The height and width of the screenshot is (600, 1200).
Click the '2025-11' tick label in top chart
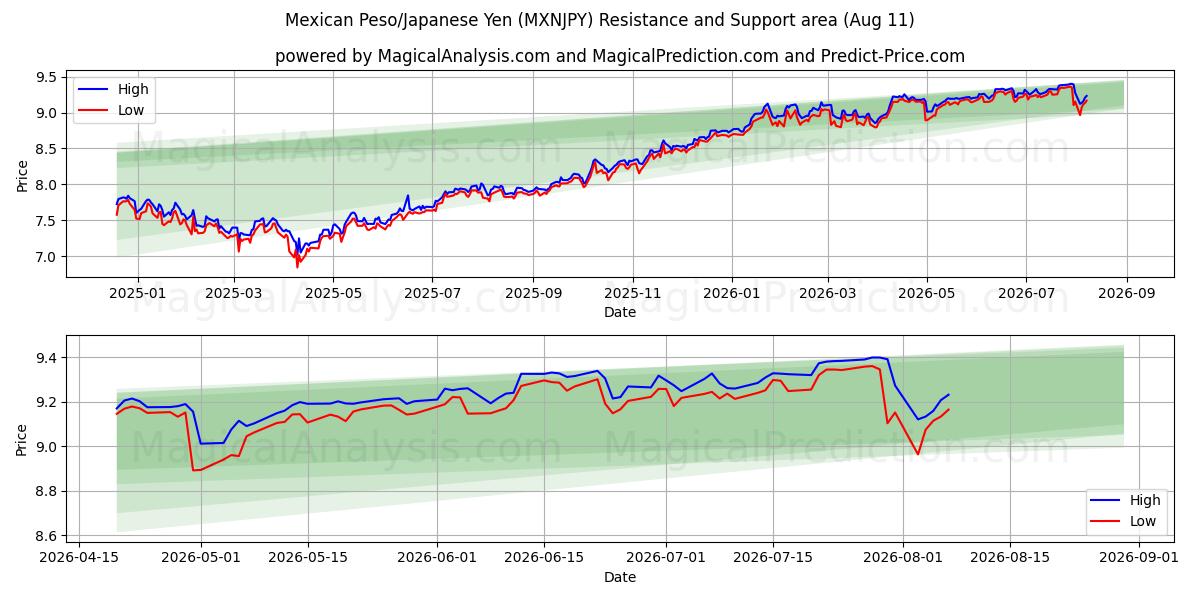633,294
